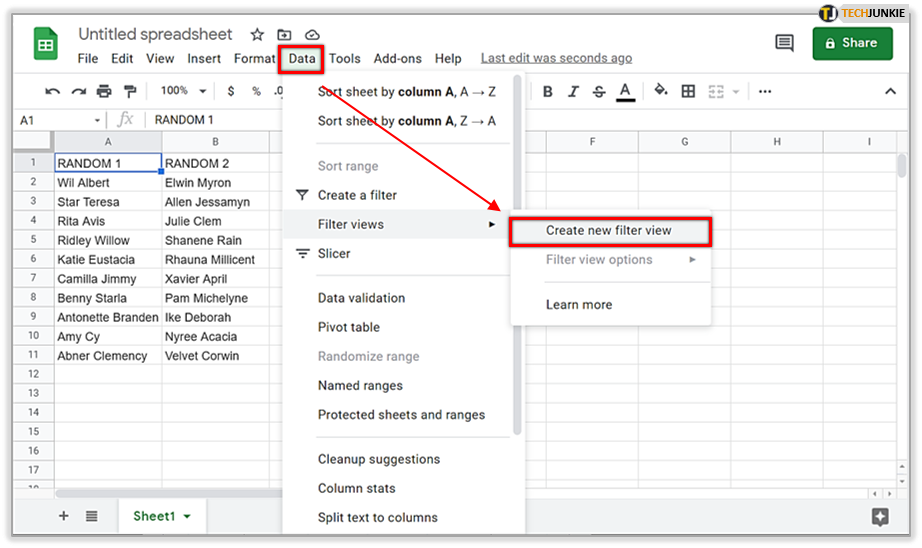
Task: Open the Explore icon at bottom right
Action: click(879, 516)
